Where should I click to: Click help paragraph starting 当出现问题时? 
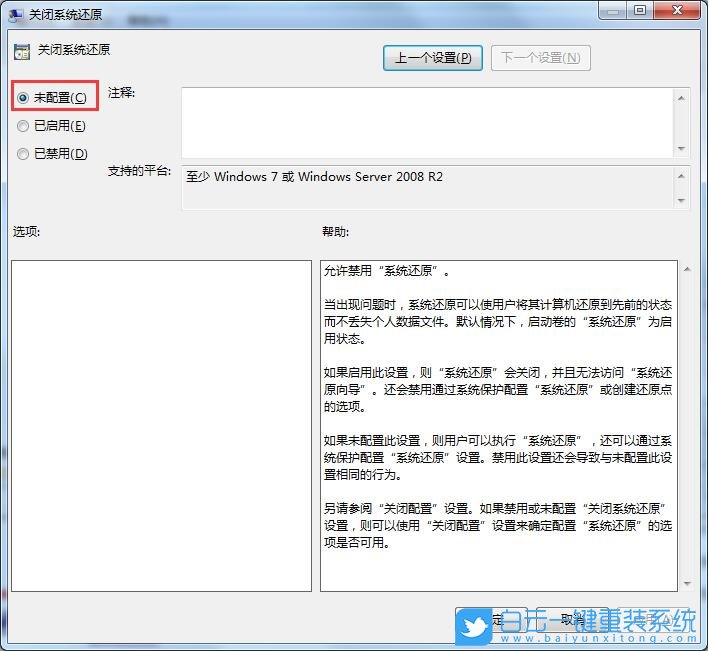click(498, 321)
